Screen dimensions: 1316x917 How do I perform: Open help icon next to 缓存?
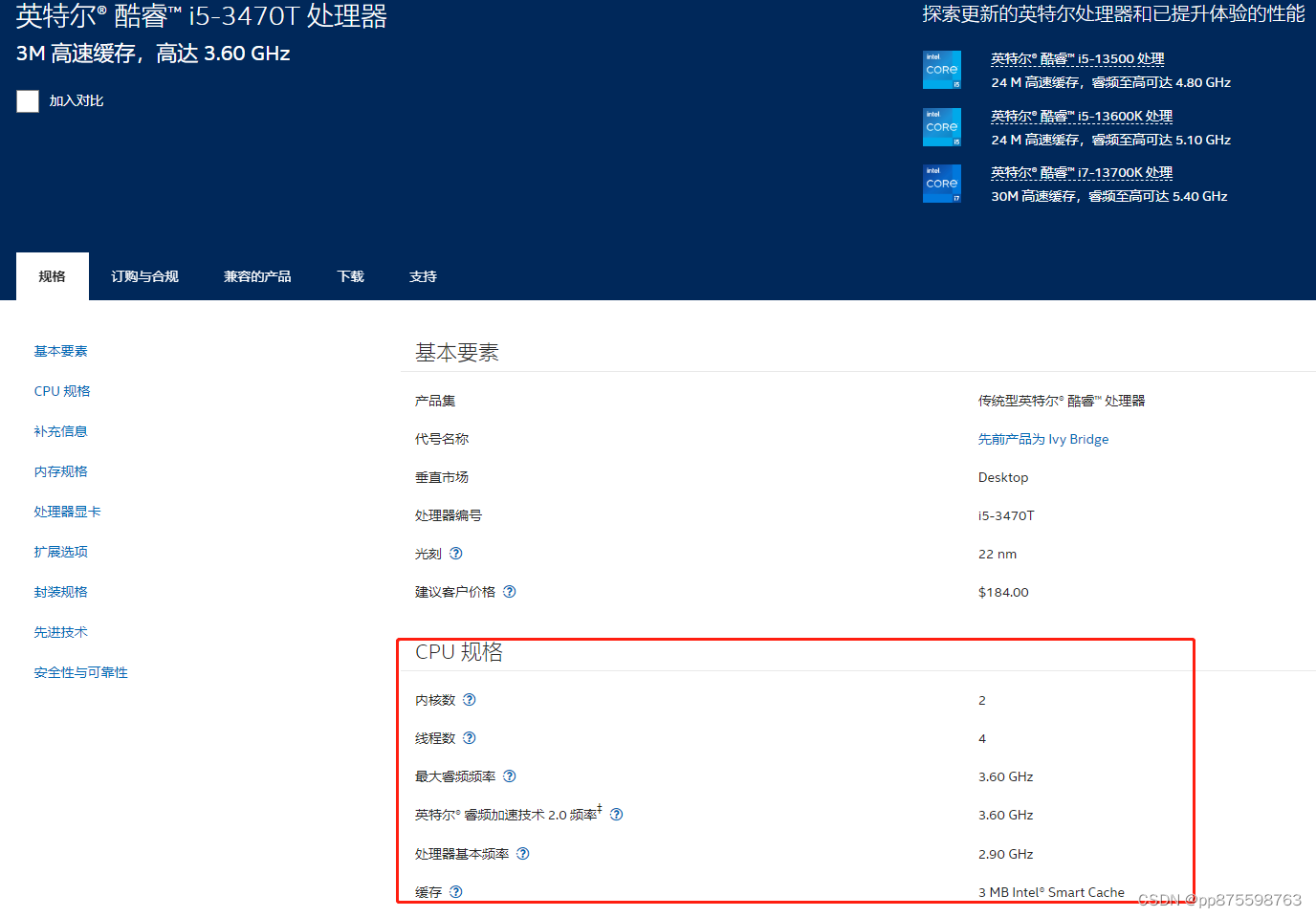click(x=456, y=892)
